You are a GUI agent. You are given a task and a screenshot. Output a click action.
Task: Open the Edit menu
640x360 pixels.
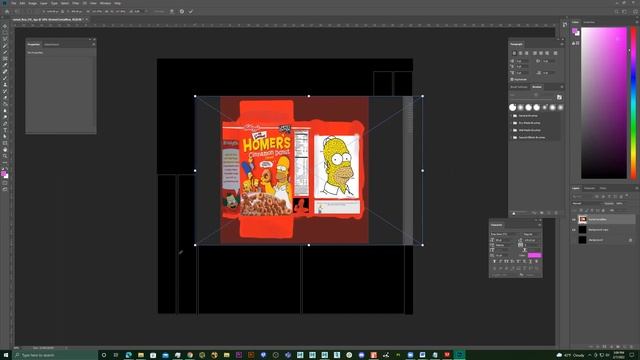point(22,3)
